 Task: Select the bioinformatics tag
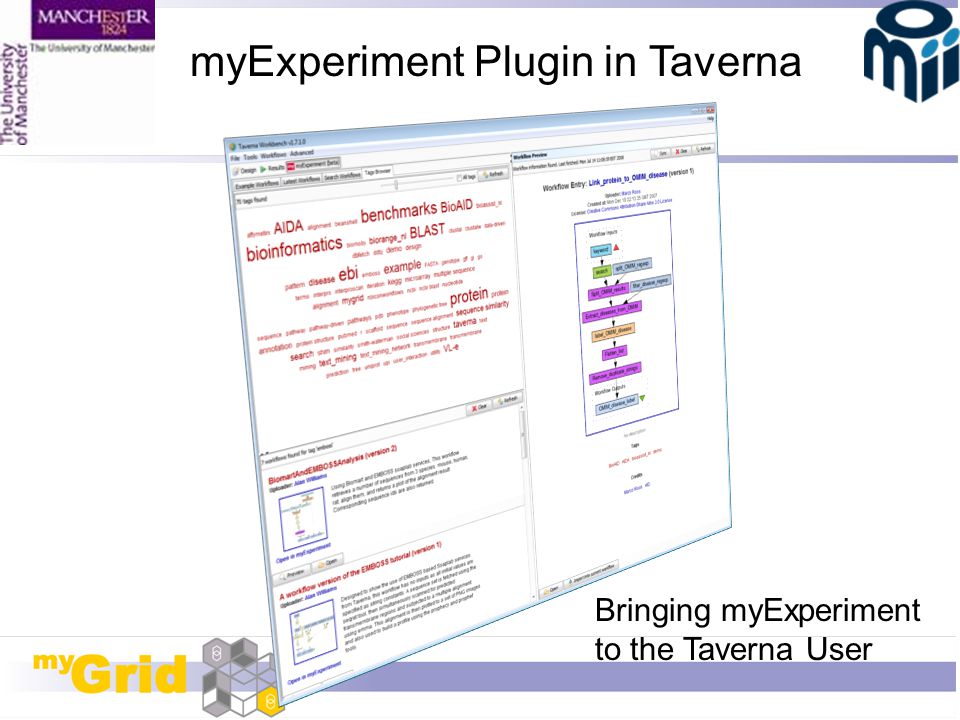[x=294, y=247]
